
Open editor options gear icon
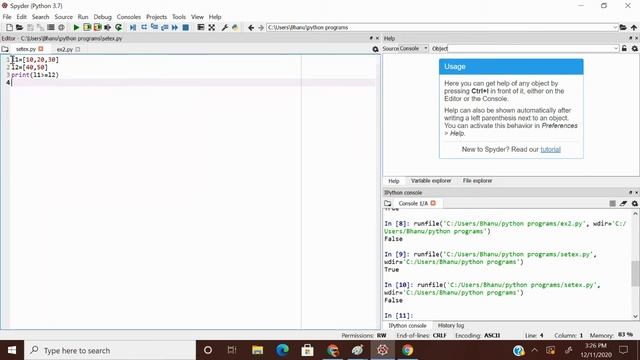coord(376,49)
